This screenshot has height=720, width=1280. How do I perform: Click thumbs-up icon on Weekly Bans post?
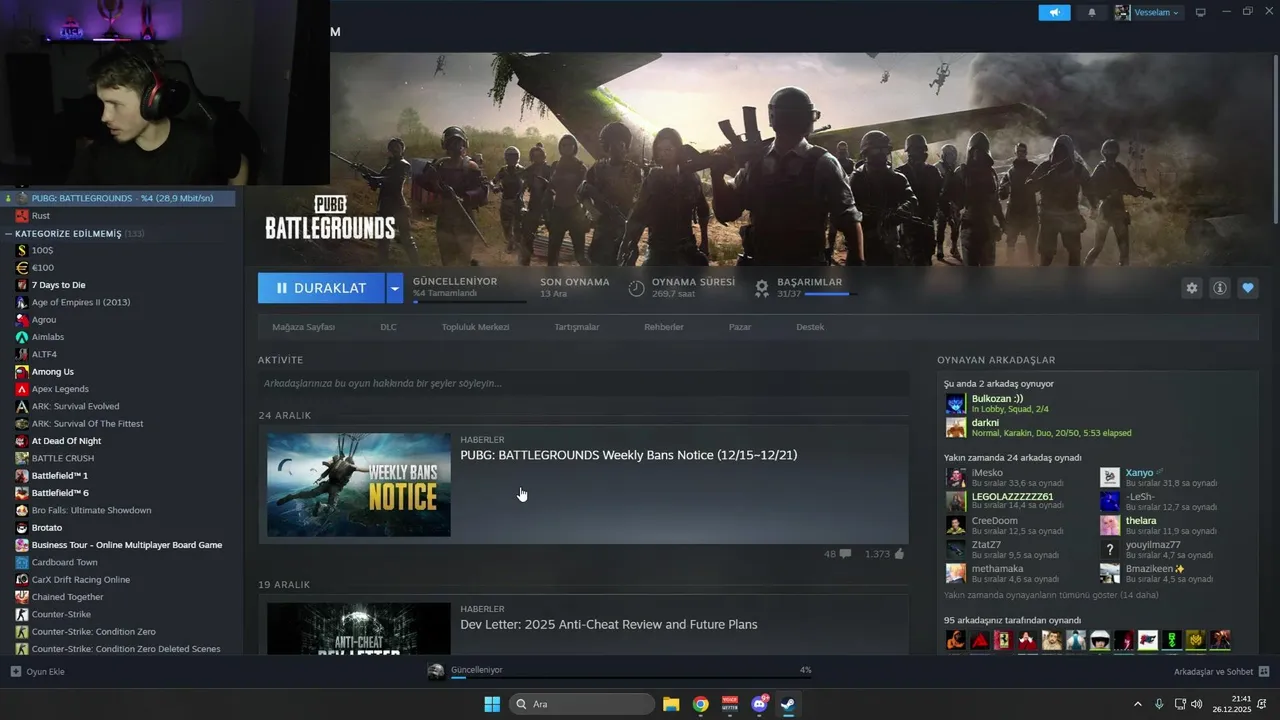(899, 553)
